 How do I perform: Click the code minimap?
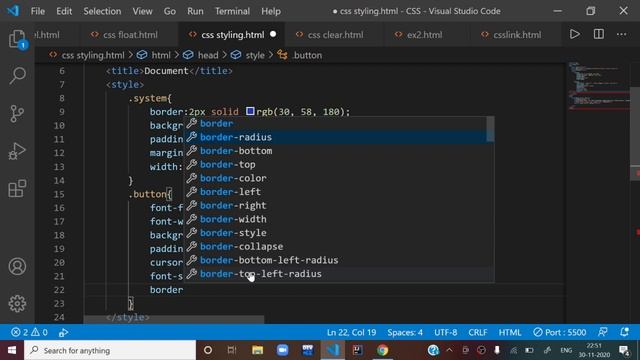(x=599, y=86)
